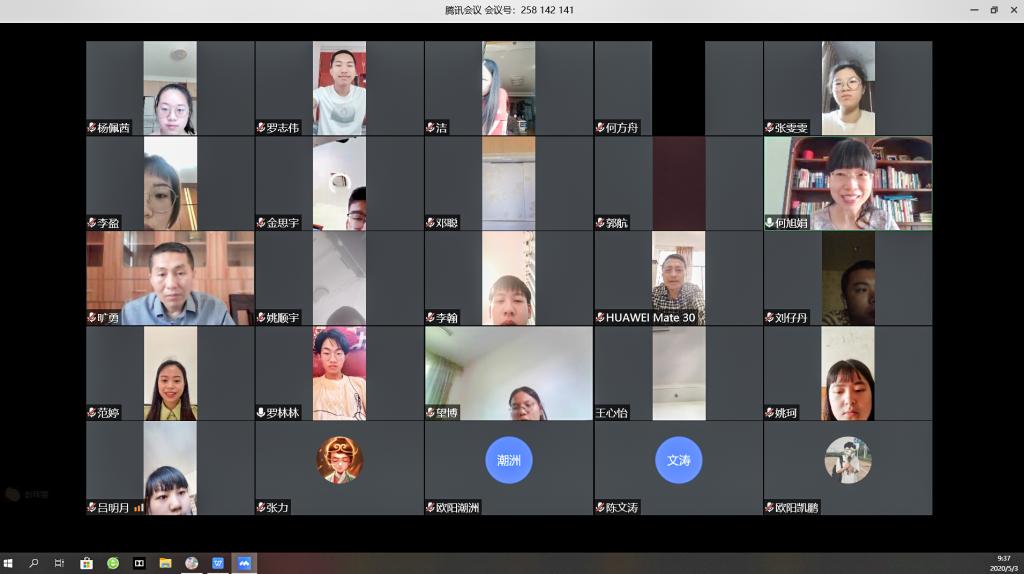Image resolution: width=1024 pixels, height=574 pixels.
Task: Click the active microphone icon next to 何旭娟
Action: tap(770, 223)
